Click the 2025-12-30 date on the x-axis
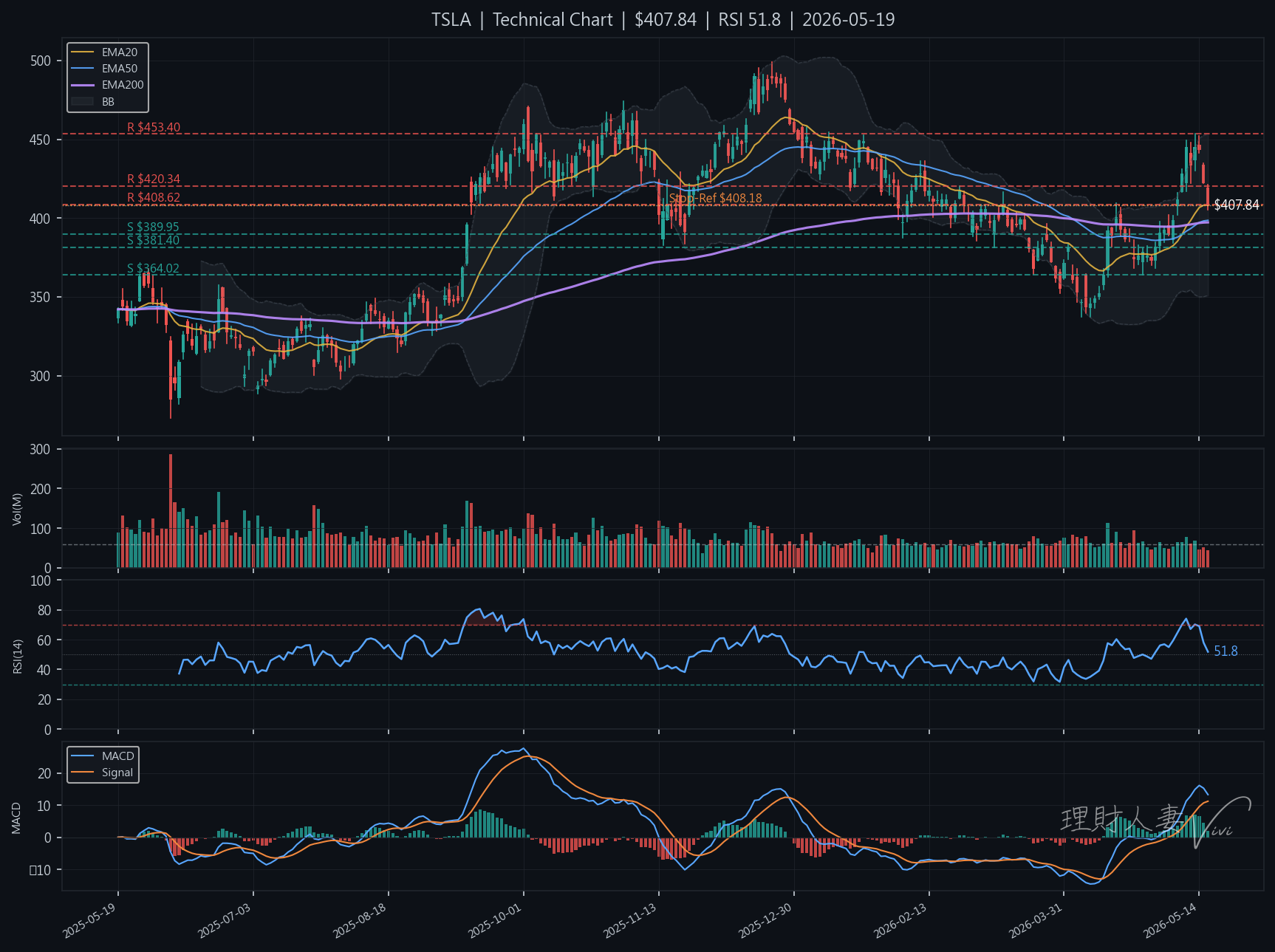The height and width of the screenshot is (952, 1275). (x=766, y=920)
